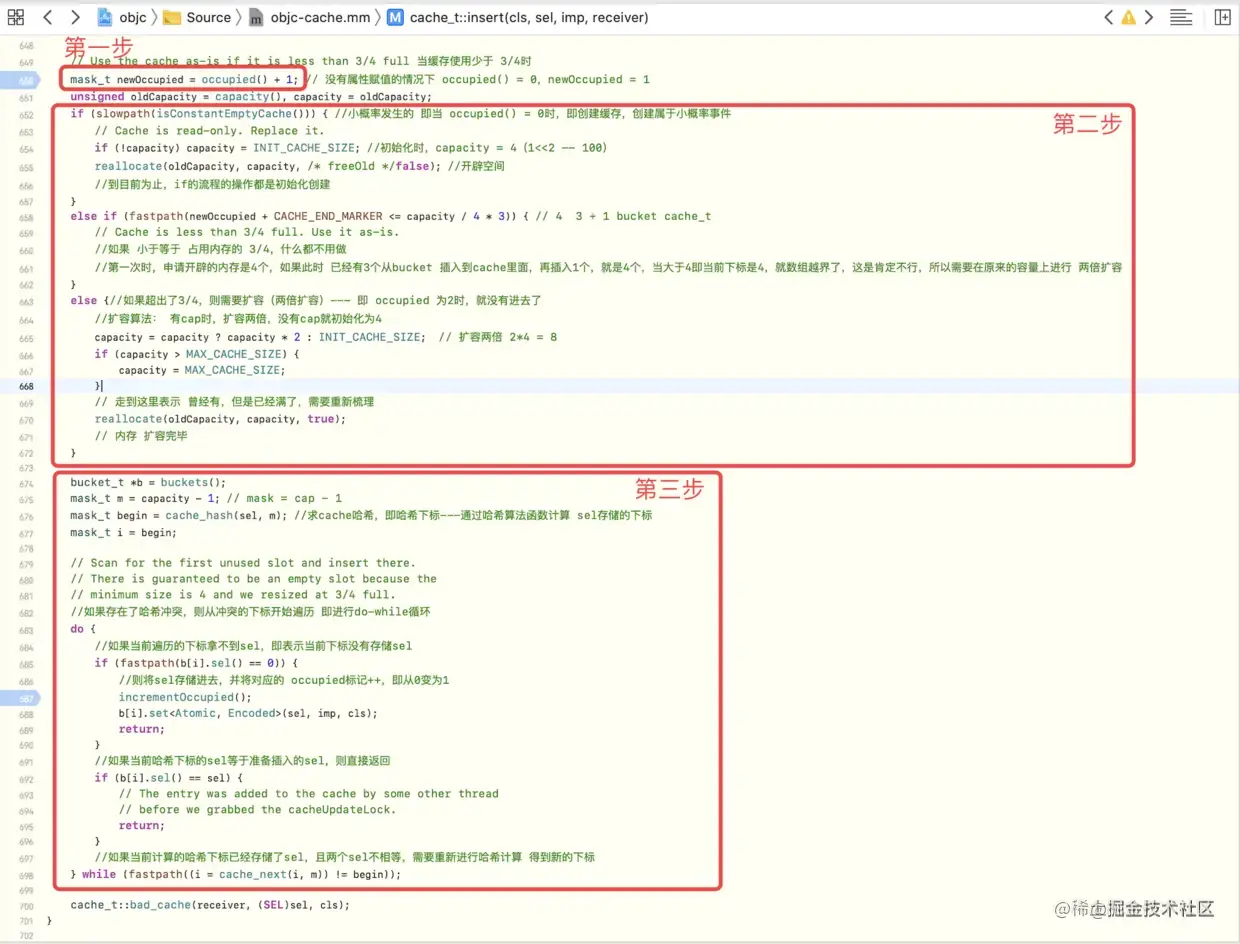Click the 'reallocate' call on line 655
The width and height of the screenshot is (1240, 944).
coord(127,166)
